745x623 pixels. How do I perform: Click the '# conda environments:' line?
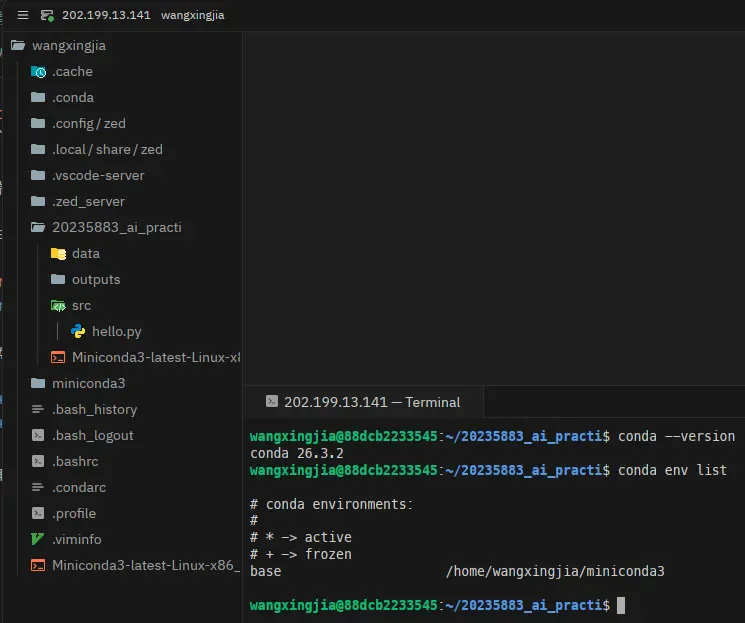click(x=332, y=504)
